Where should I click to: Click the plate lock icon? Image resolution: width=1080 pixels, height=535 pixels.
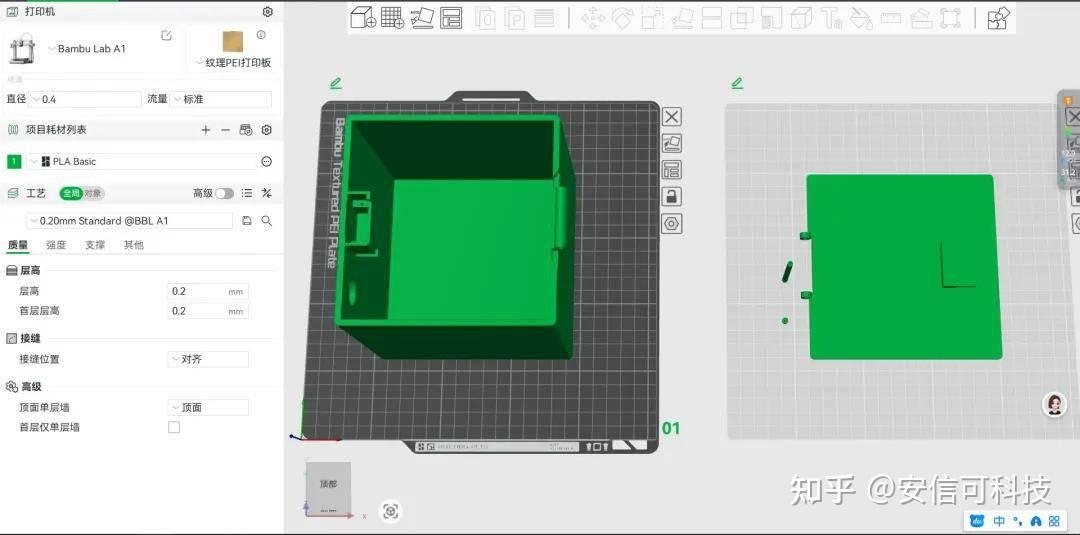pos(672,197)
